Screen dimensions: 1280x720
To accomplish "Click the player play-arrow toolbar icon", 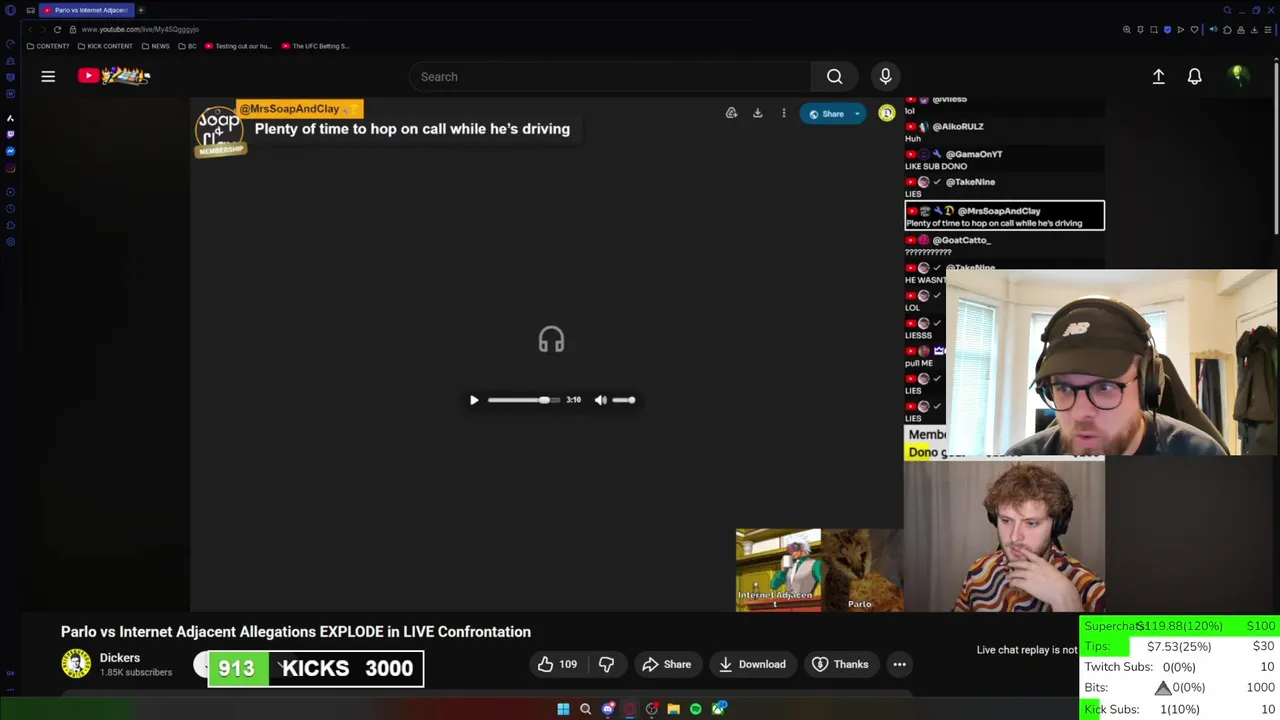I will (1180, 30).
